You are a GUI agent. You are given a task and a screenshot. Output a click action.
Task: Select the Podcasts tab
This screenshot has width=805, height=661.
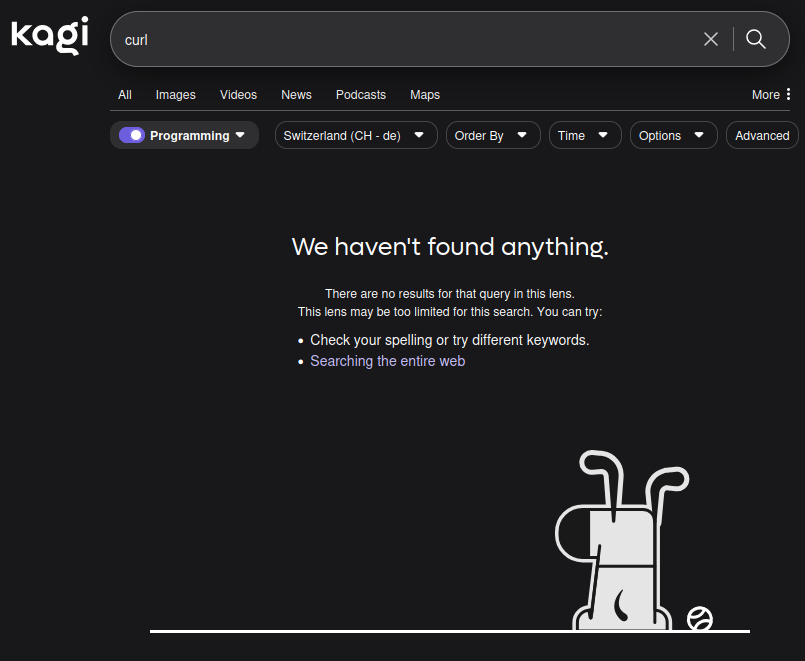pos(360,95)
